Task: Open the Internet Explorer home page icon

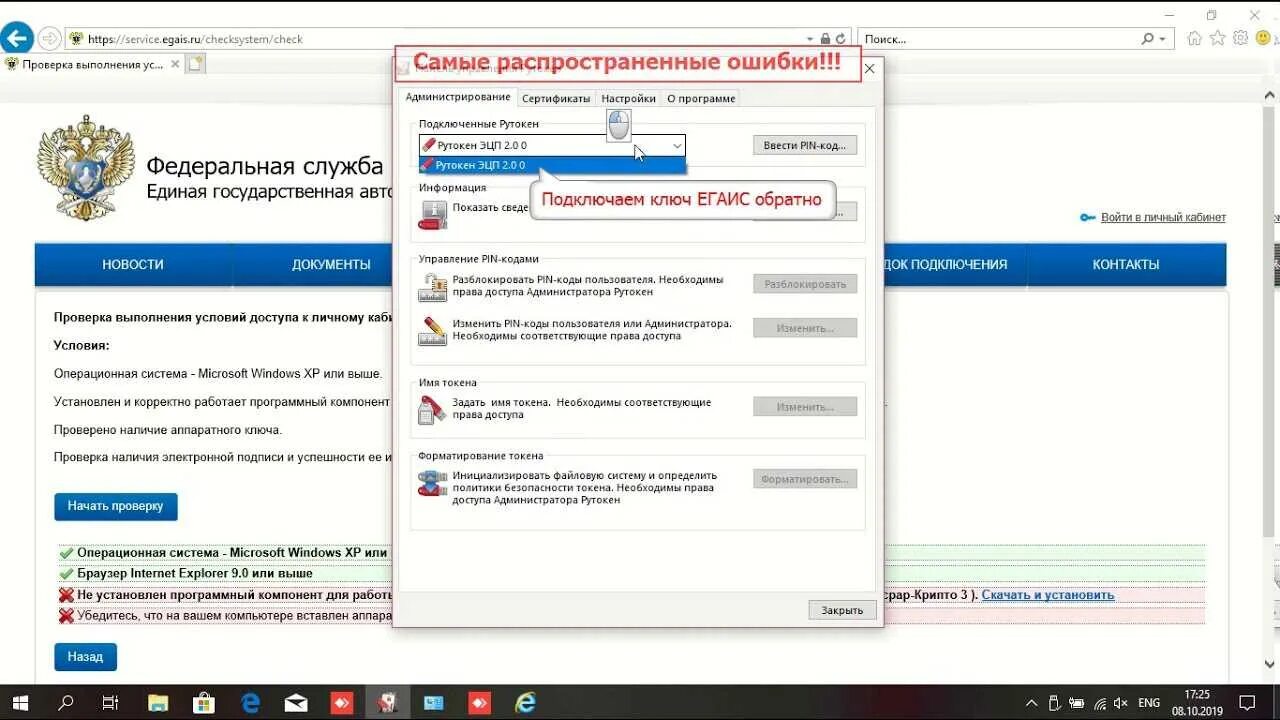Action: coord(1194,38)
